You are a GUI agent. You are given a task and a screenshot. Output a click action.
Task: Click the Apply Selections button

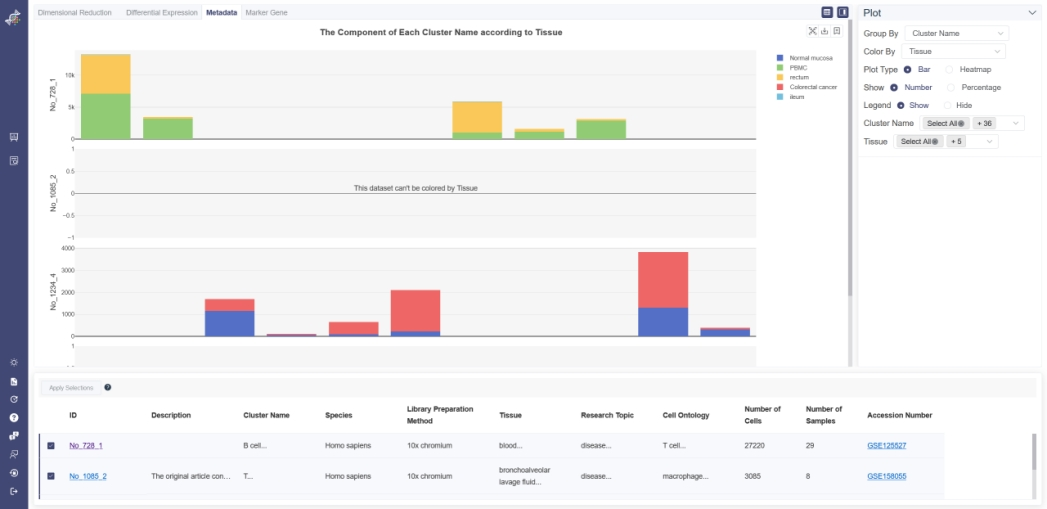[71, 387]
